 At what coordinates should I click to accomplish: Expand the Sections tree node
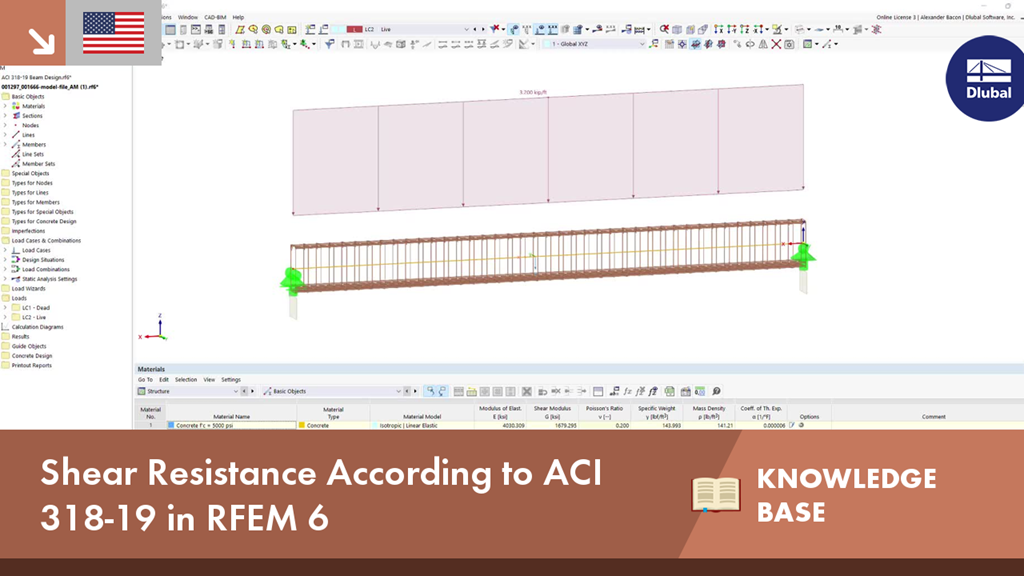tap(6, 116)
